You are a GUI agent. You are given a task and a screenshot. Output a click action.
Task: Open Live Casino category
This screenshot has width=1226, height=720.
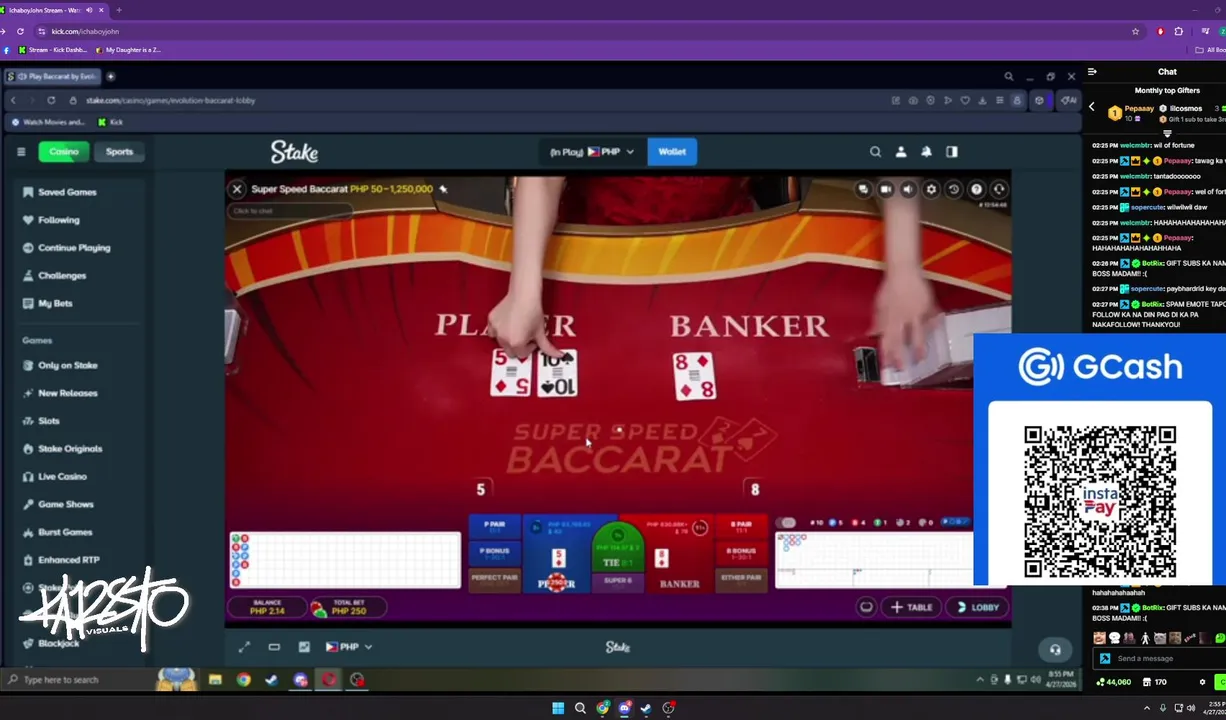coord(62,477)
